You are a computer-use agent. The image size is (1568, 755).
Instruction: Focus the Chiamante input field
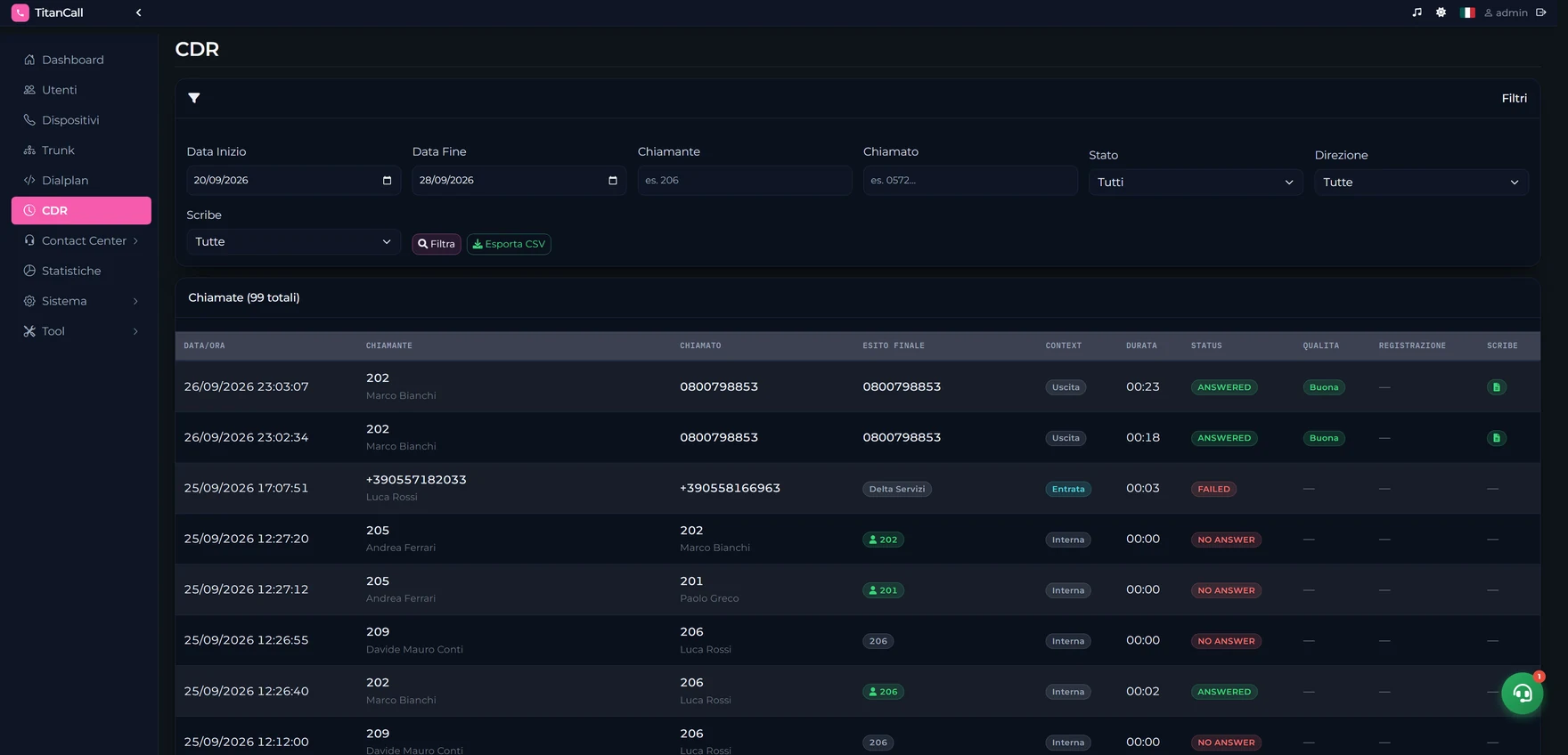(x=745, y=181)
